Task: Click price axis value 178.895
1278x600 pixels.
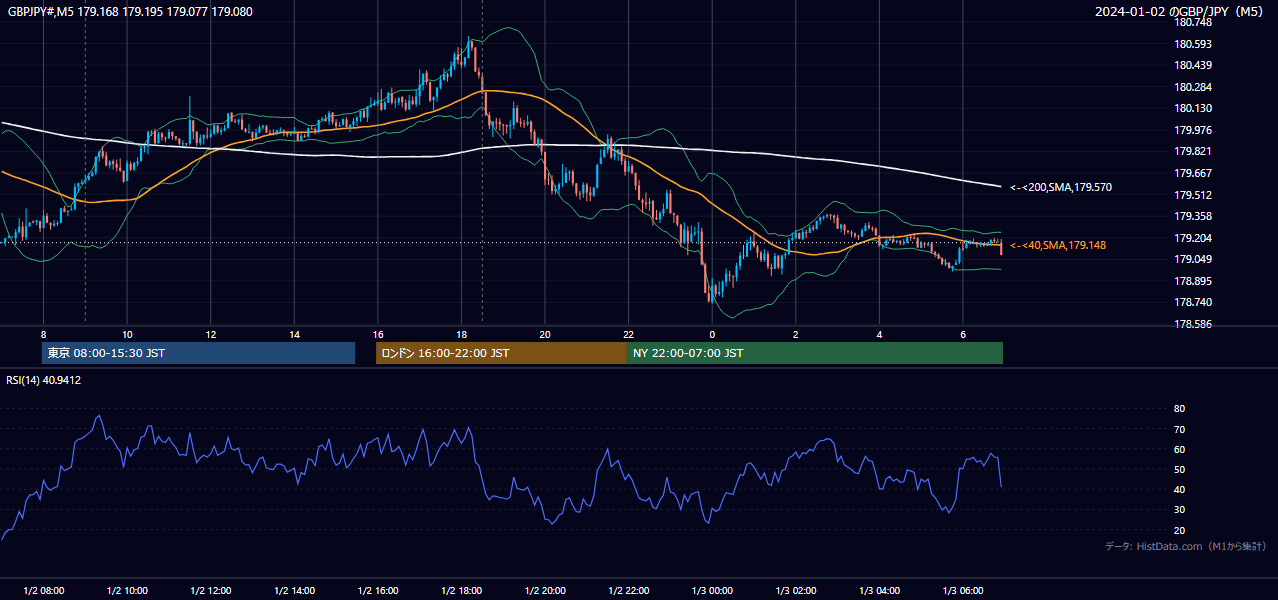Action: point(1193,281)
